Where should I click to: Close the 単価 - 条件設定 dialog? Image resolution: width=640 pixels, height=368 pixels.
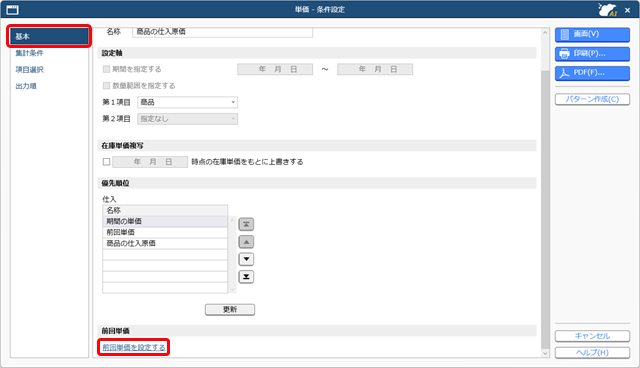pos(627,10)
